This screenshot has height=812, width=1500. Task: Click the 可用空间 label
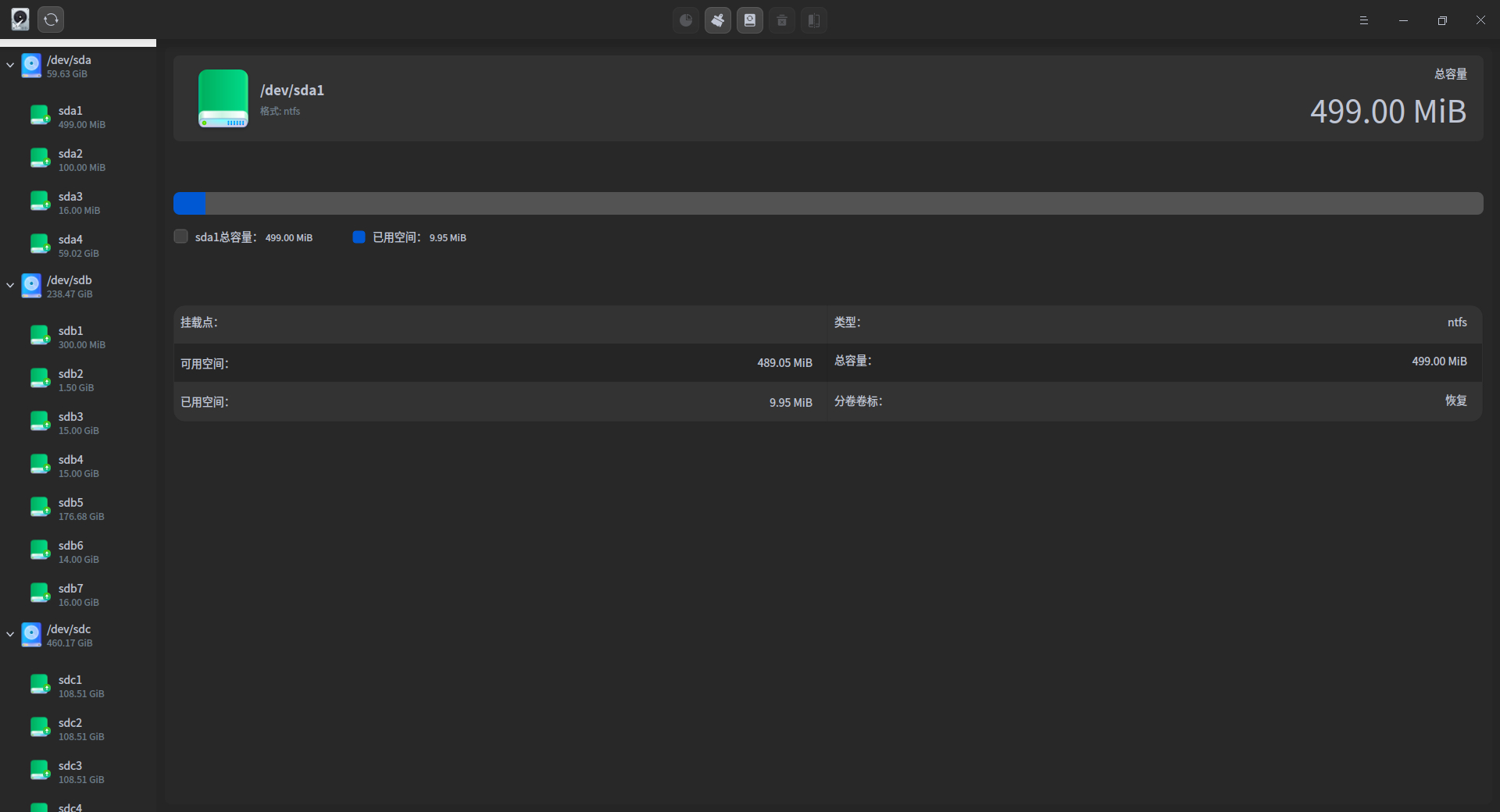[205, 364]
